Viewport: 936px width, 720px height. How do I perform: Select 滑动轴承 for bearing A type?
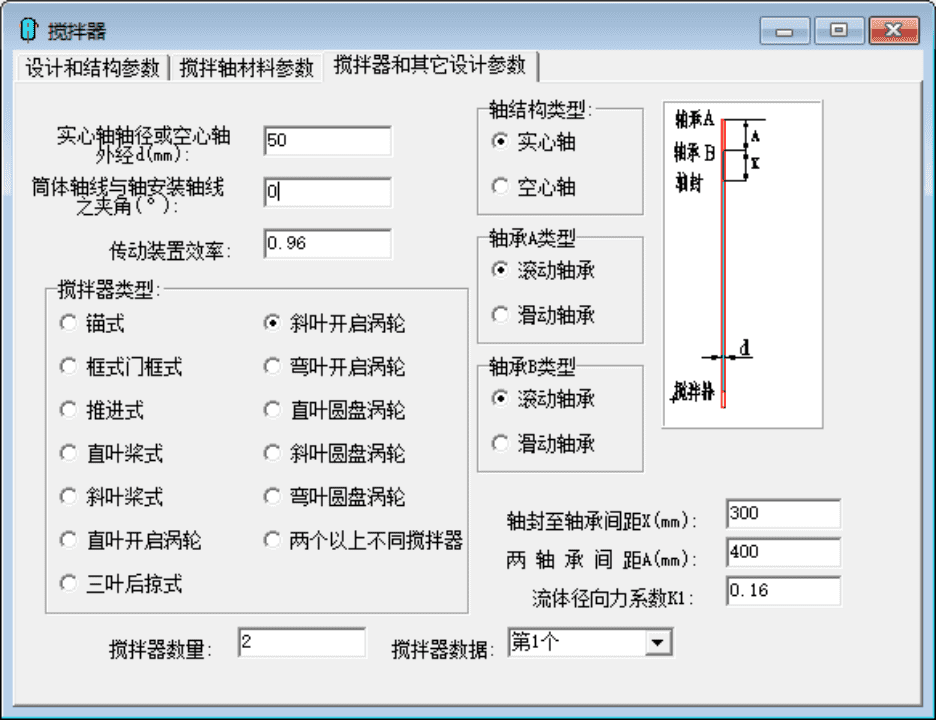[499, 315]
